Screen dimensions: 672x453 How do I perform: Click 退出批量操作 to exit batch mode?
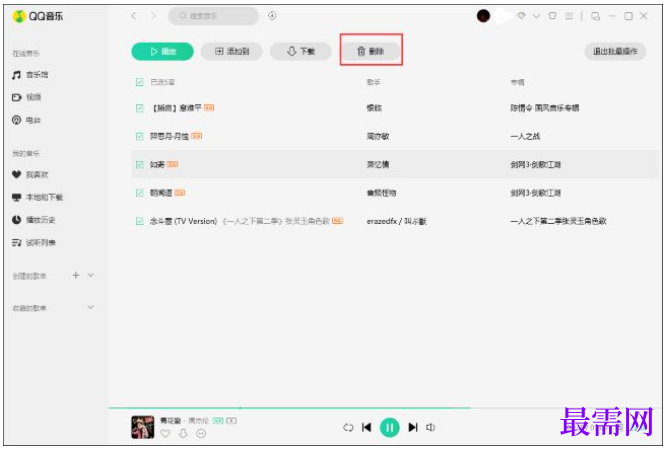[x=615, y=51]
